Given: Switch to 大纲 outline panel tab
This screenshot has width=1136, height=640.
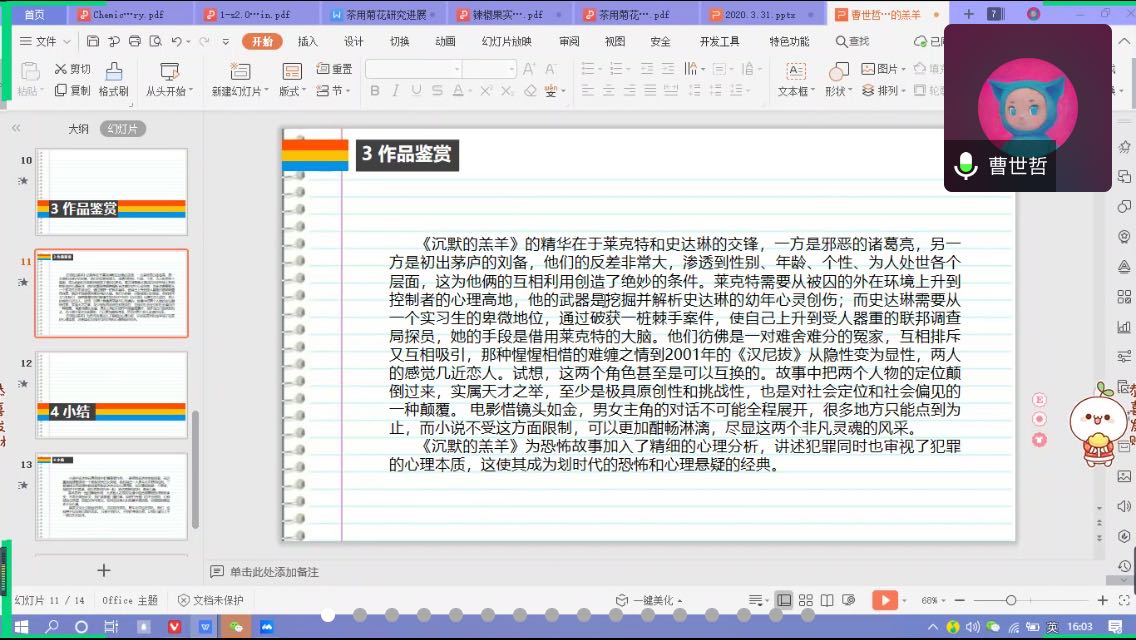Looking at the screenshot, I should pyautogui.click(x=78, y=129).
